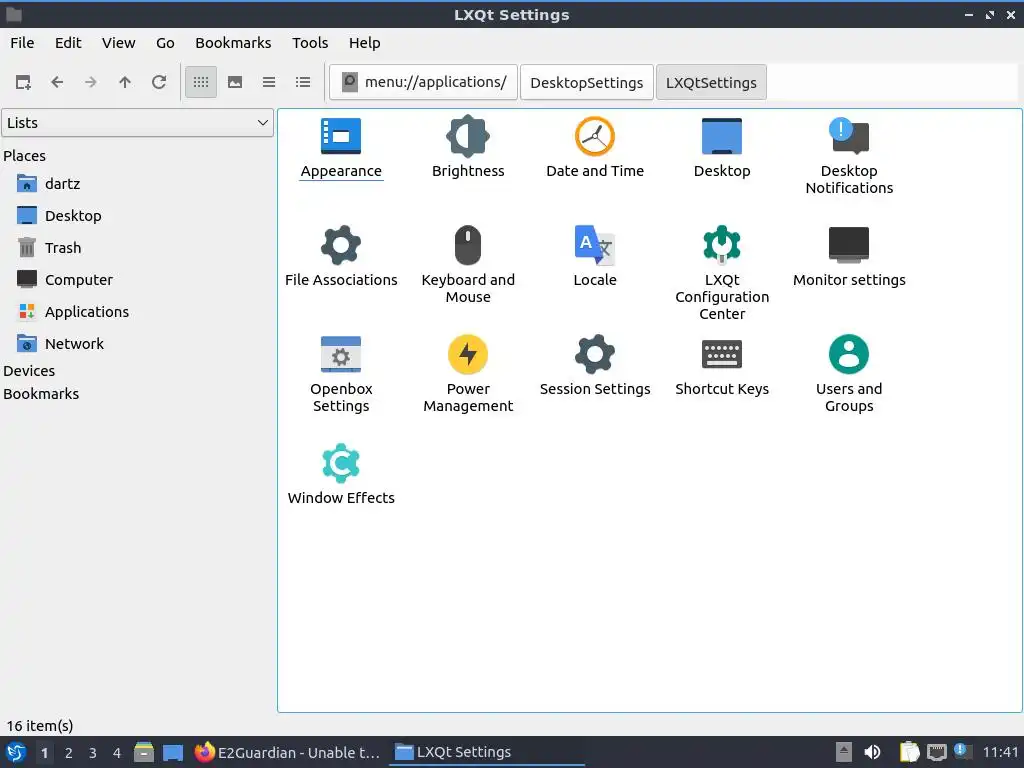Click the removable media eject tray icon
The height and width of the screenshot is (768, 1024).
point(844,752)
